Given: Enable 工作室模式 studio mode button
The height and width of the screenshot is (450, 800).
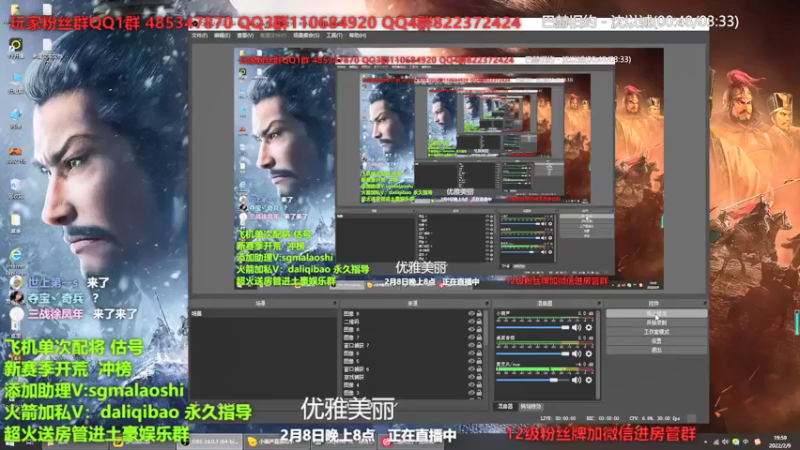Looking at the screenshot, I should pyautogui.click(x=656, y=332).
